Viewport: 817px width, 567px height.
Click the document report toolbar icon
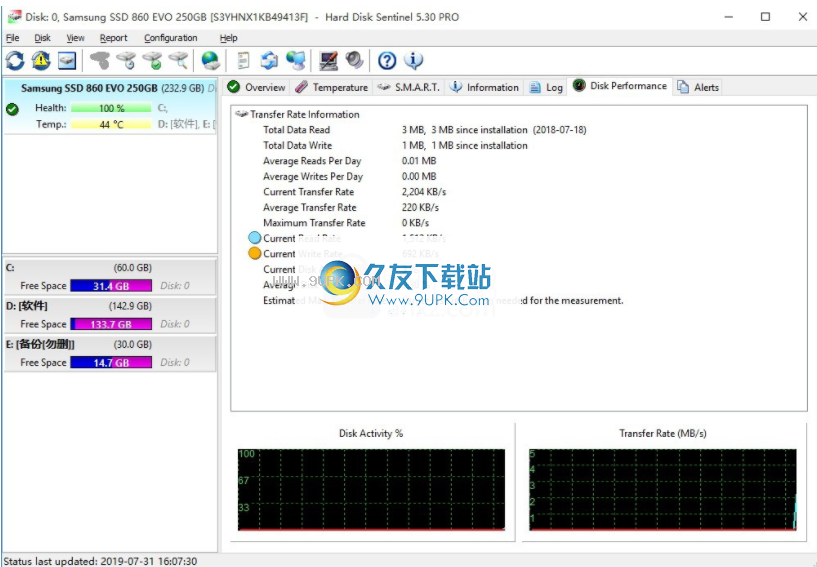click(x=243, y=60)
